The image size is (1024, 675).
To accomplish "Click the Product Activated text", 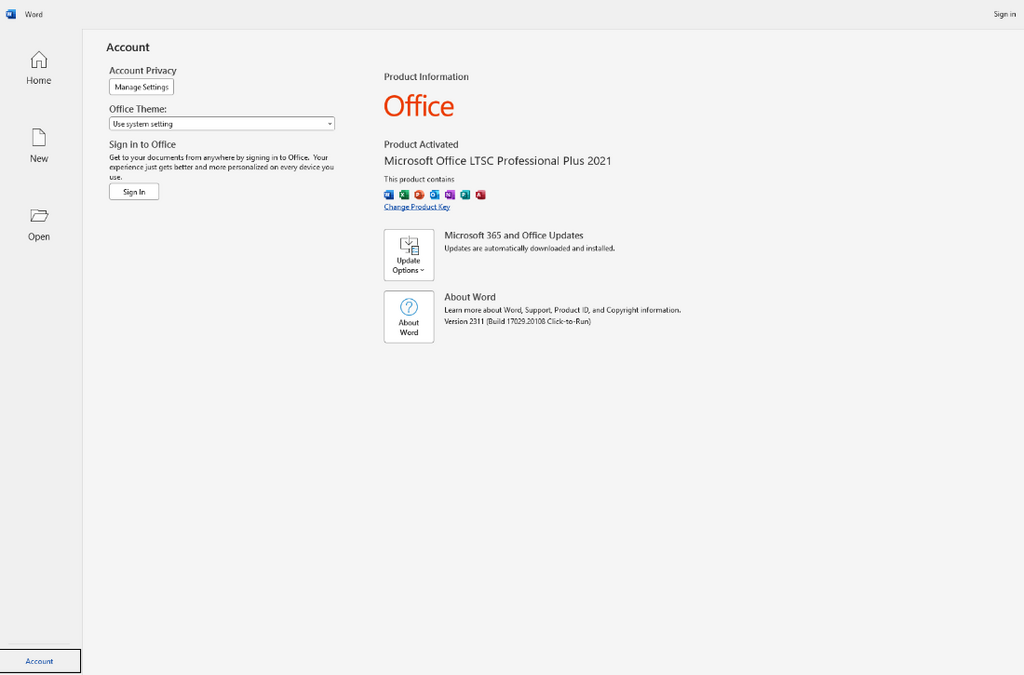I will coord(421,144).
